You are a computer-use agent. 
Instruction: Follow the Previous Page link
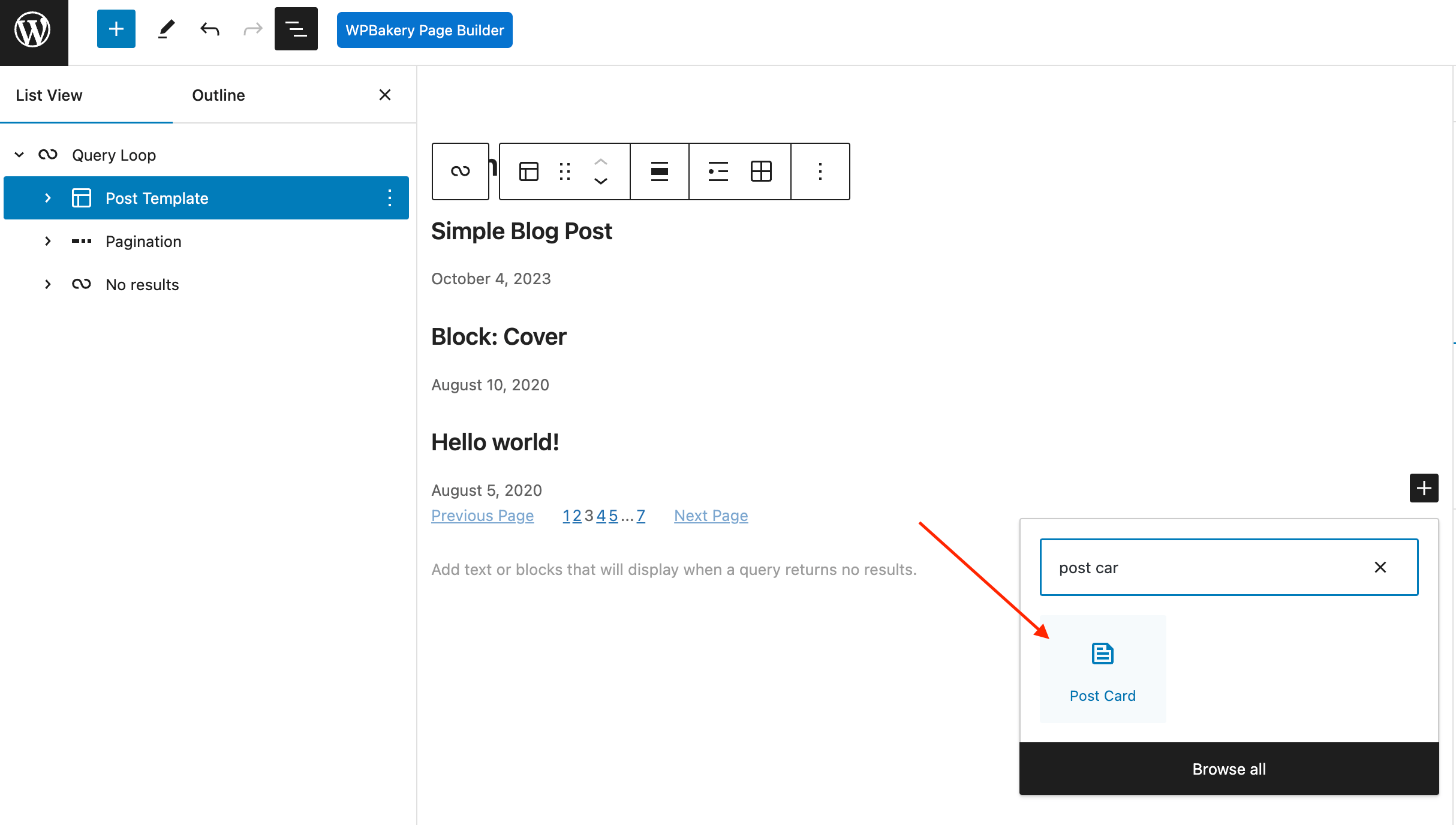click(483, 516)
